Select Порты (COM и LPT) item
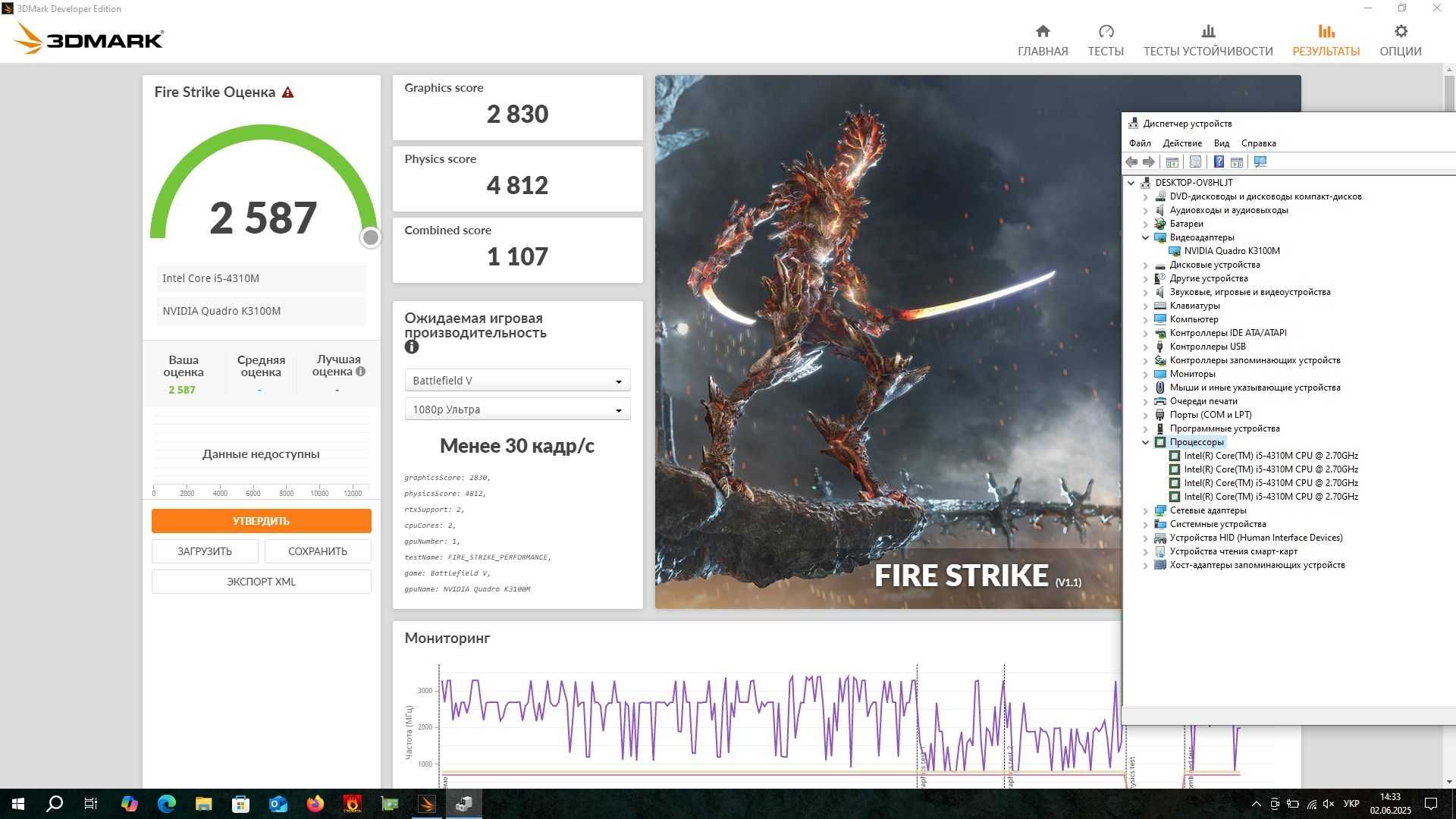This screenshot has width=1456, height=819. [1210, 415]
